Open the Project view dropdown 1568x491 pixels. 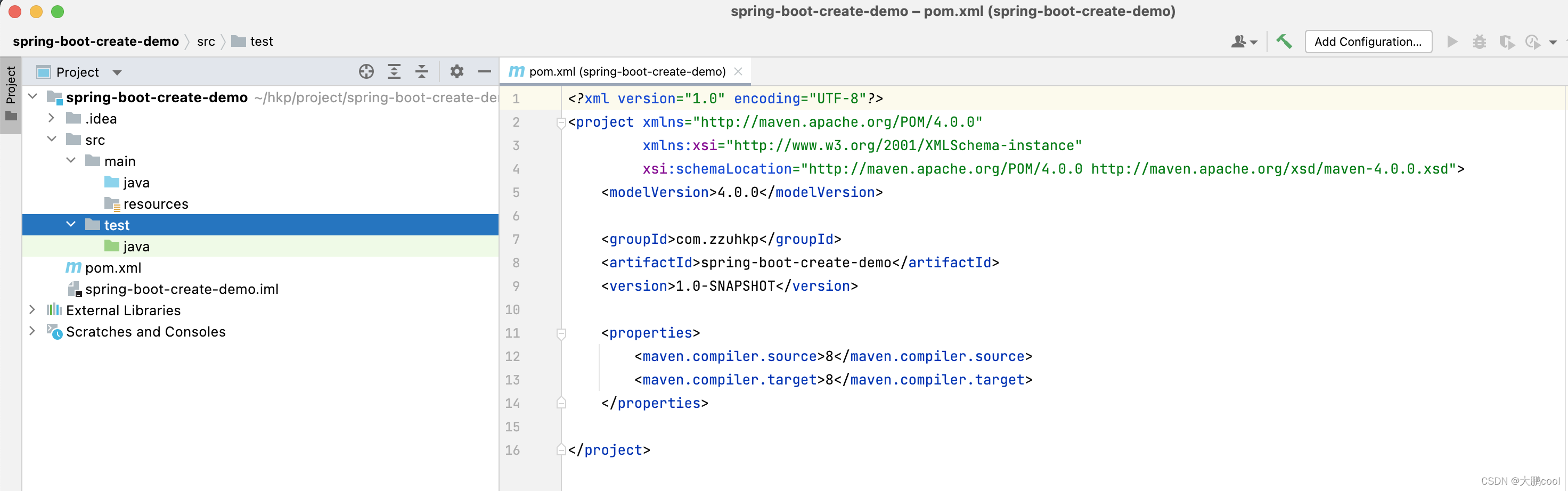click(x=117, y=72)
